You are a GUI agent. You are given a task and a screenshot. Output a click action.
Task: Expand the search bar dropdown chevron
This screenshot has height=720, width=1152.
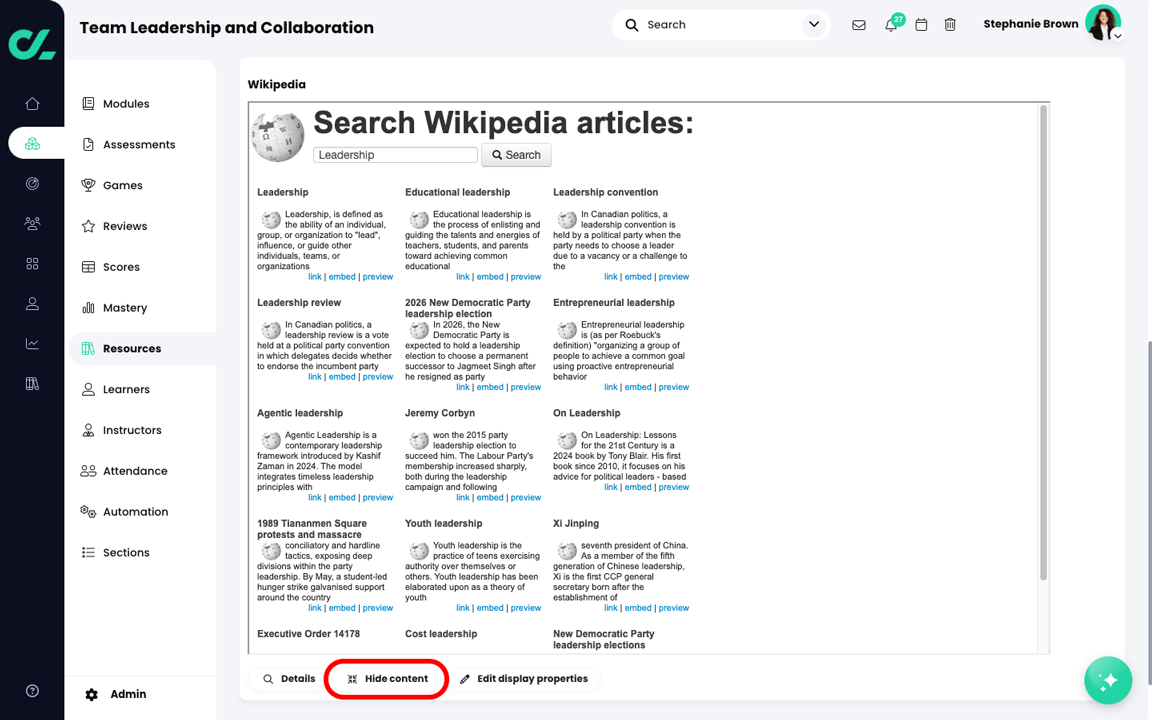(x=813, y=23)
